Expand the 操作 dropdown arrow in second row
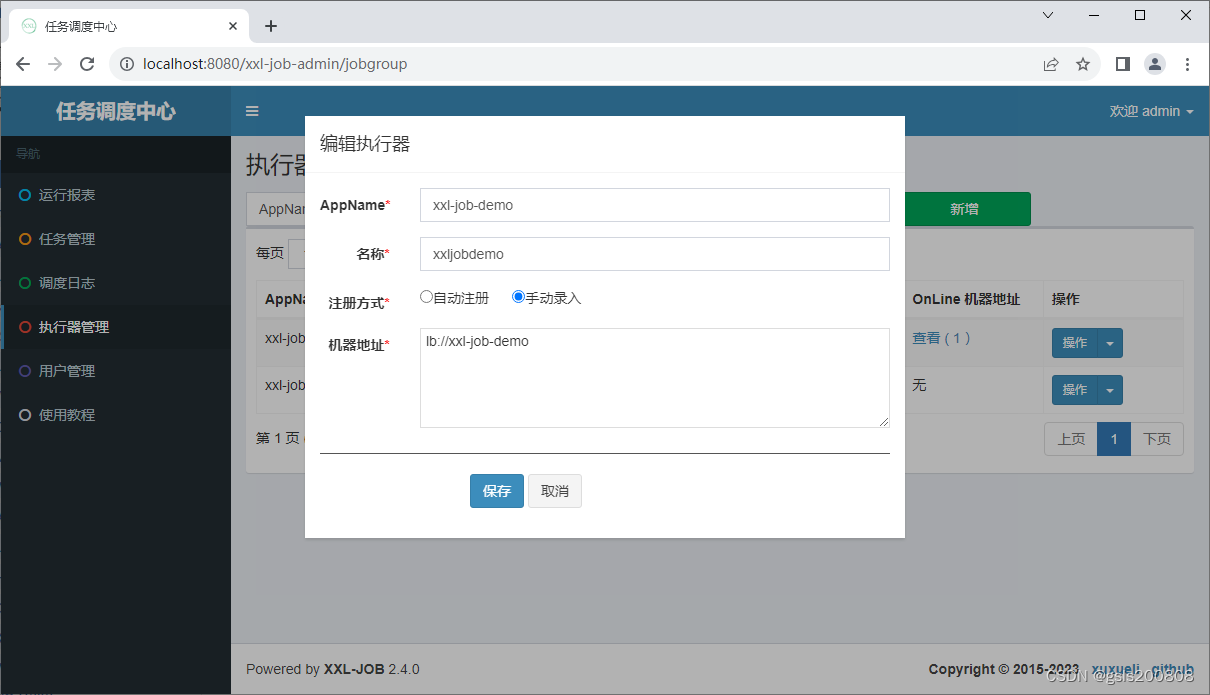This screenshot has width=1210, height=695. [x=1110, y=390]
